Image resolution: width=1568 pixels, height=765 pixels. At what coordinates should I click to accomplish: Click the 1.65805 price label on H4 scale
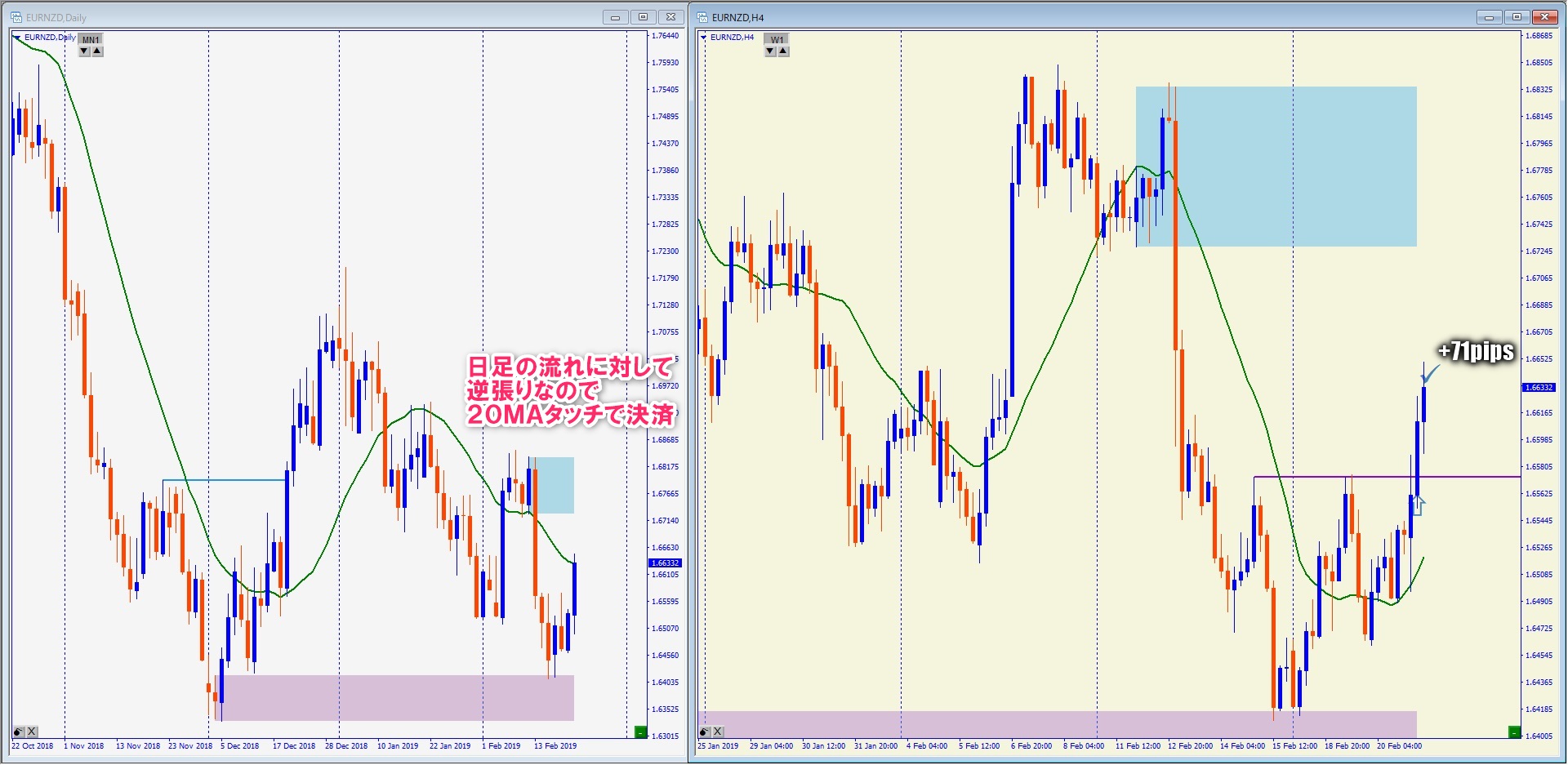[x=1539, y=467]
